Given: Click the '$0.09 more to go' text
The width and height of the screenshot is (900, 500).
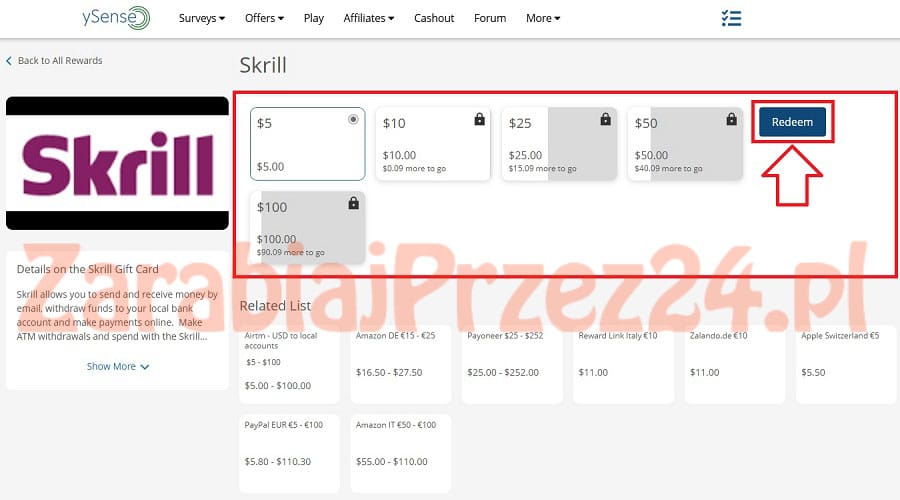Looking at the screenshot, I should click(x=414, y=169).
